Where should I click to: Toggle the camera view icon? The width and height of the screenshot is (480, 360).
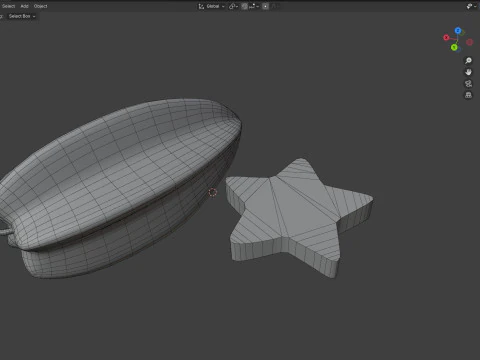(468, 84)
